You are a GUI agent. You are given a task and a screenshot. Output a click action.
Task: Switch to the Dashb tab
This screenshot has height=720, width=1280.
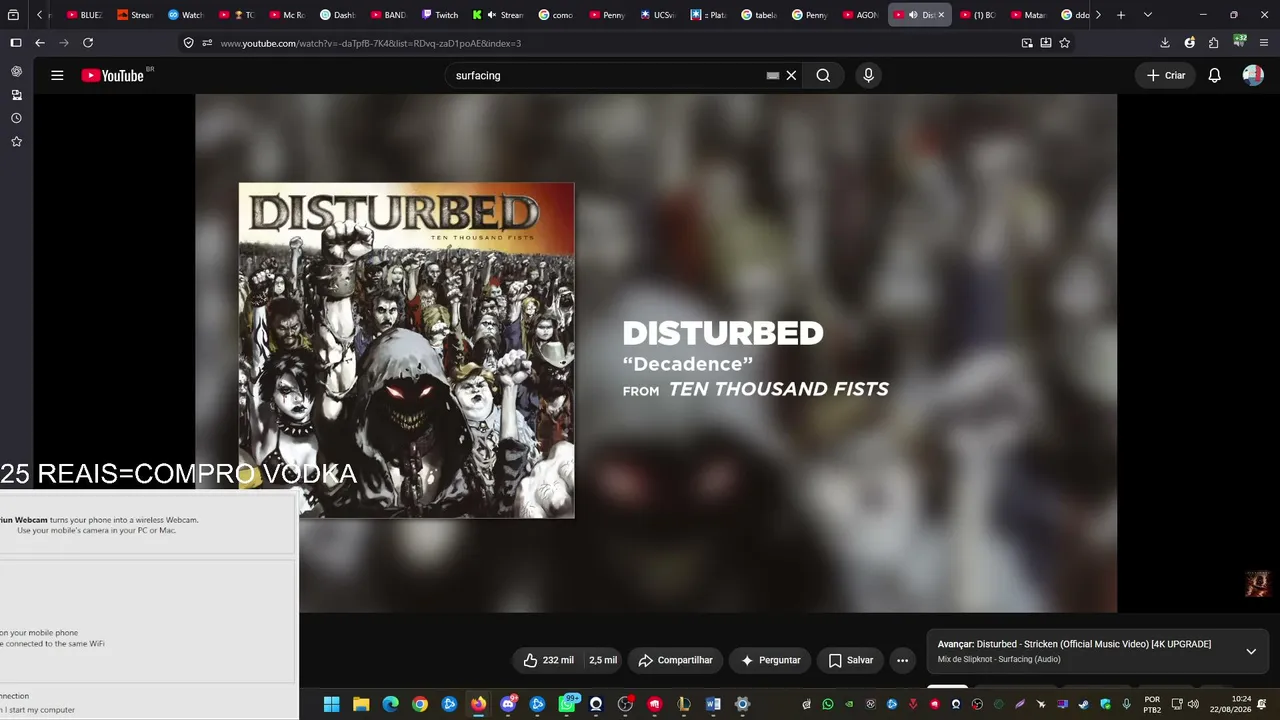click(337, 15)
